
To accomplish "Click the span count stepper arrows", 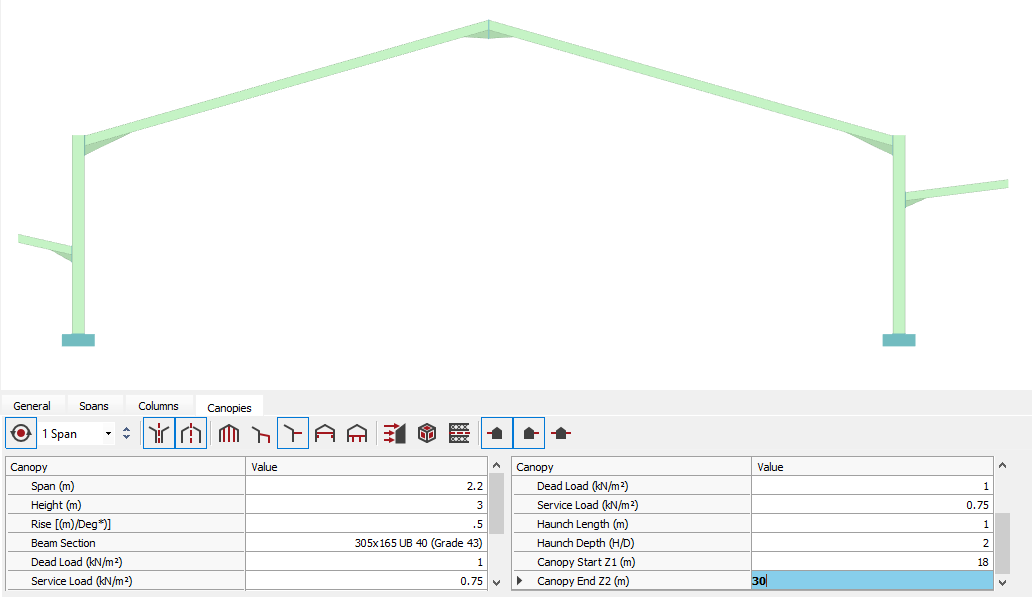I will 126,434.
